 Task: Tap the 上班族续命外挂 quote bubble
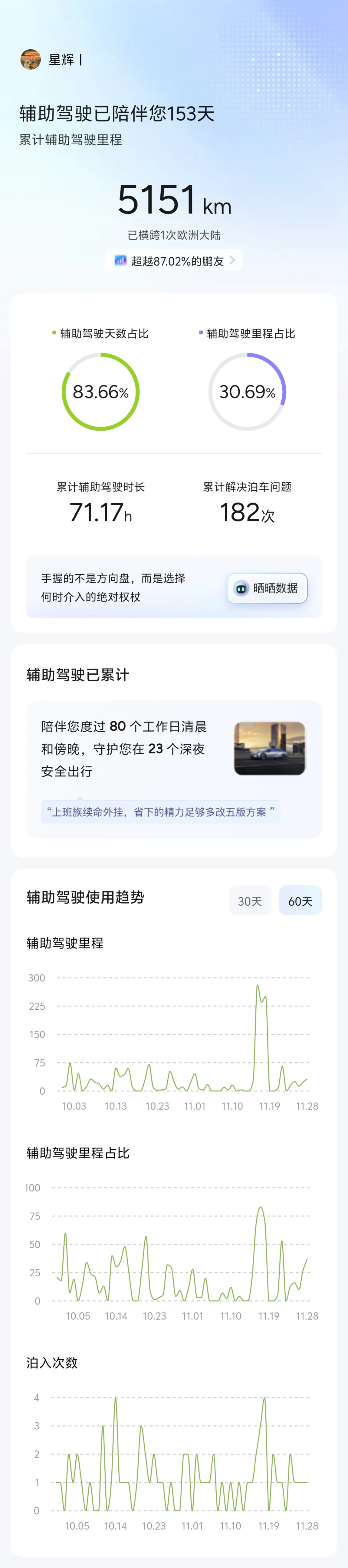(161, 811)
